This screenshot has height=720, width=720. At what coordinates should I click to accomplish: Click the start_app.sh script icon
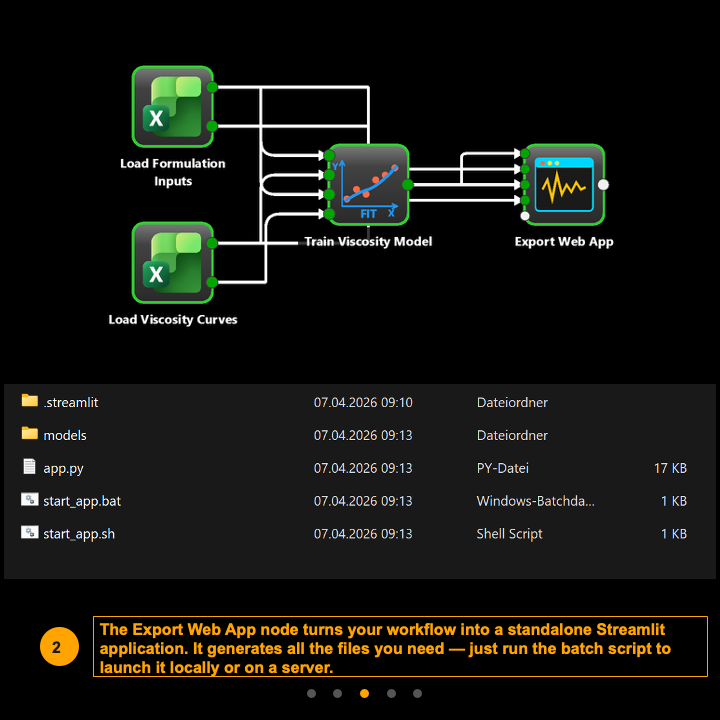point(29,533)
